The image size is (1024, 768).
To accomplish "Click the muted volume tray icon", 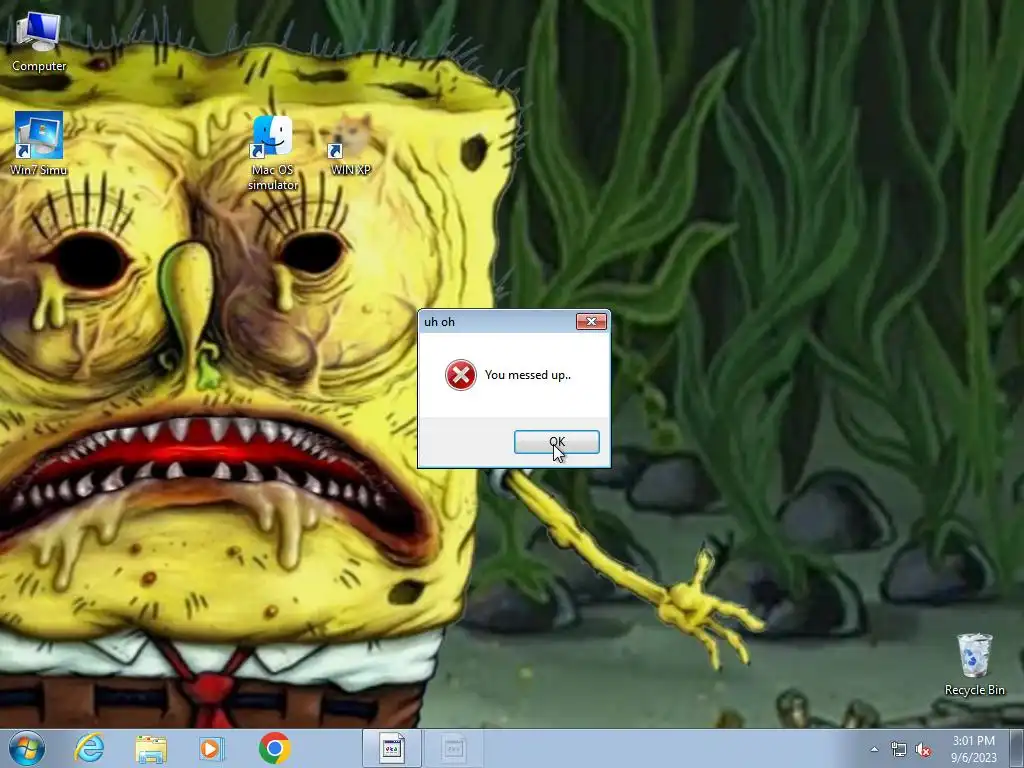I will [x=923, y=750].
